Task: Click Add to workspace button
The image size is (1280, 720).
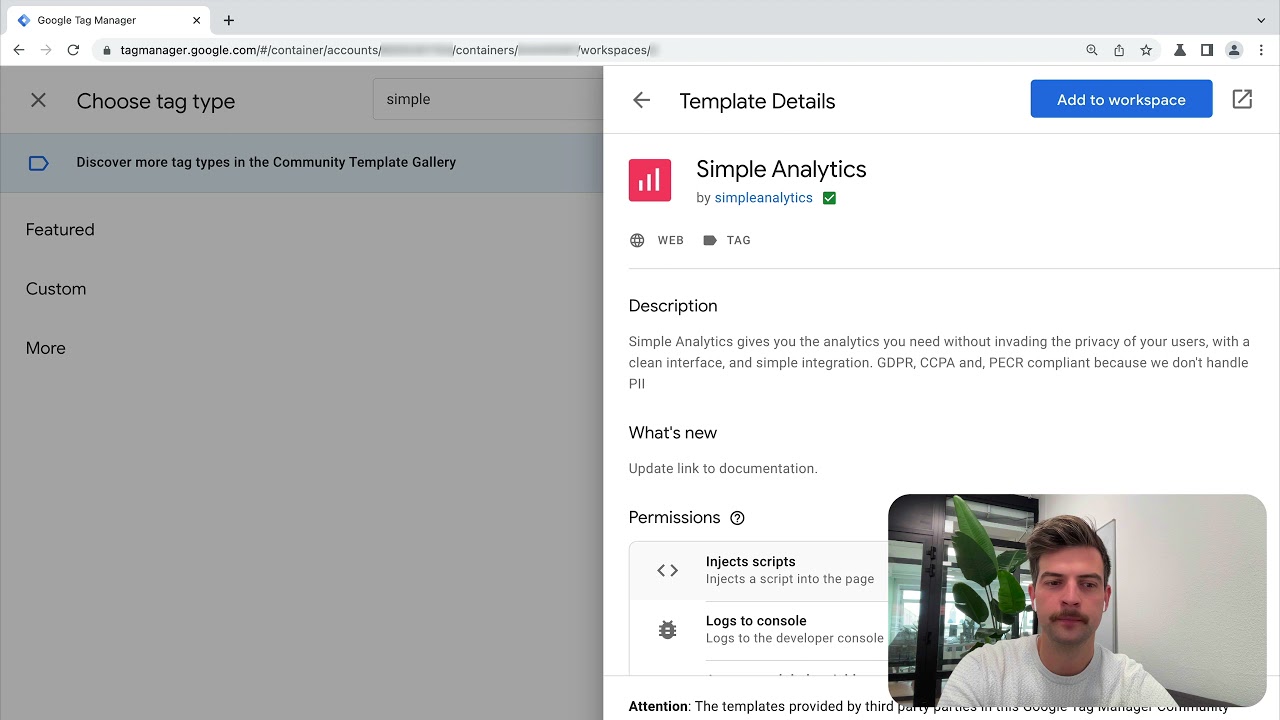Action: (1121, 99)
